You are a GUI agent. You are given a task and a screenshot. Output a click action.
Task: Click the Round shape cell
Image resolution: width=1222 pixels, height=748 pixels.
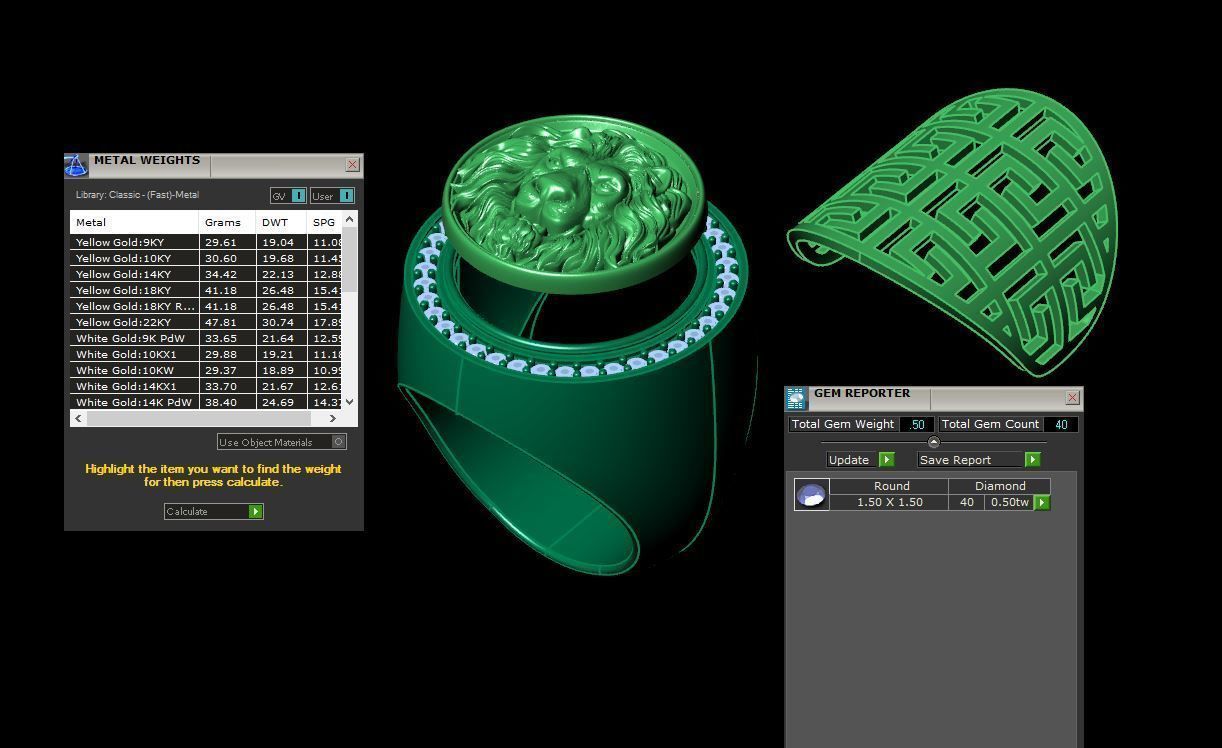(891, 486)
